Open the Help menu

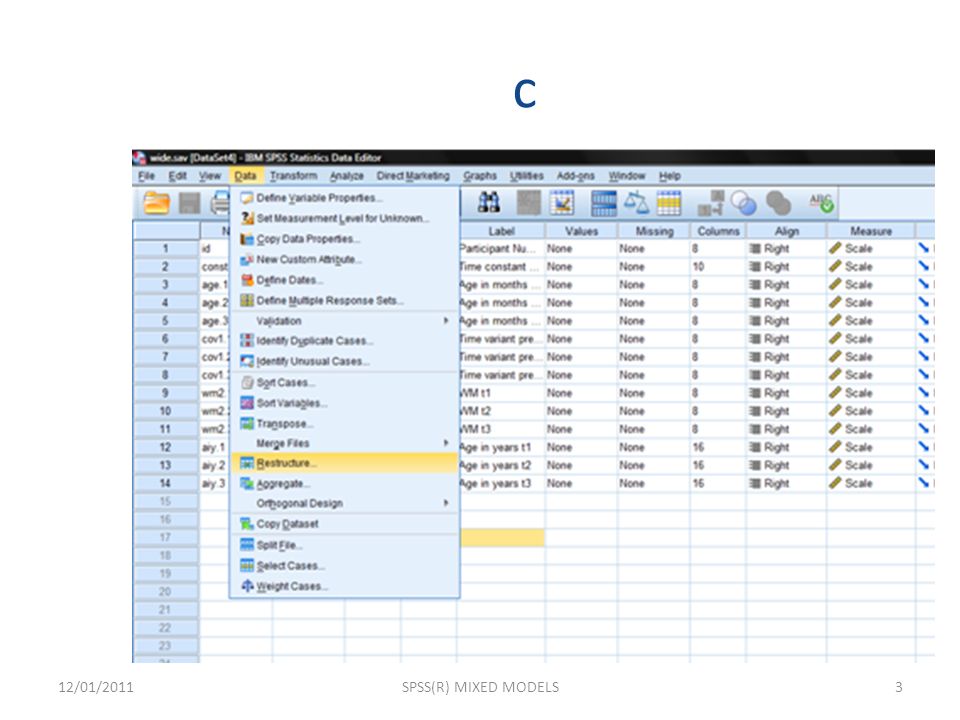pyautogui.click(x=670, y=176)
